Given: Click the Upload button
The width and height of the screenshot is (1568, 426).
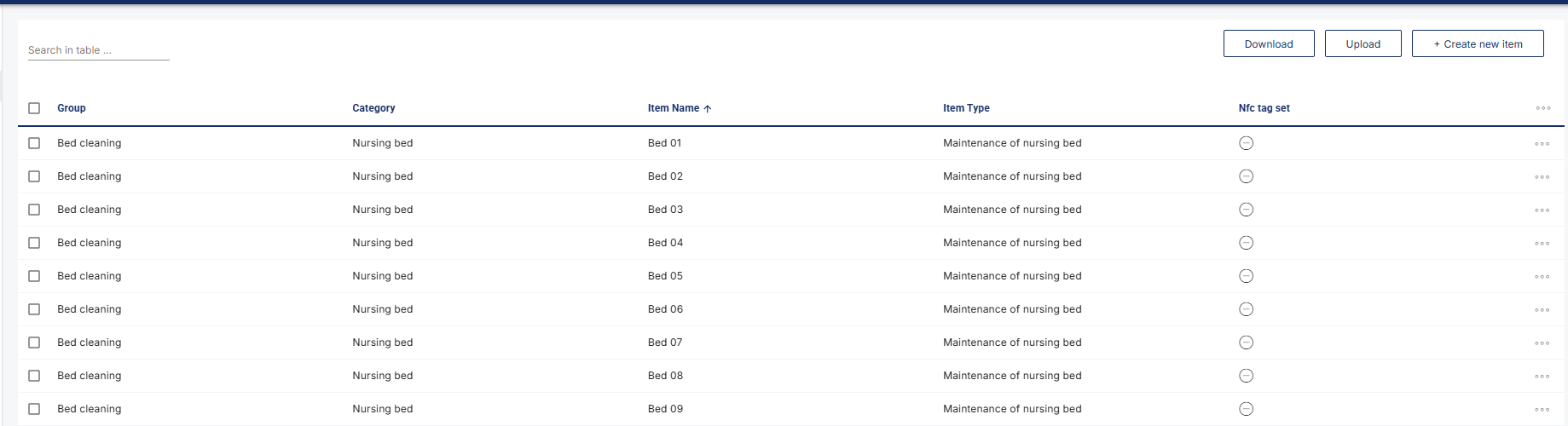Looking at the screenshot, I should coord(1363,43).
